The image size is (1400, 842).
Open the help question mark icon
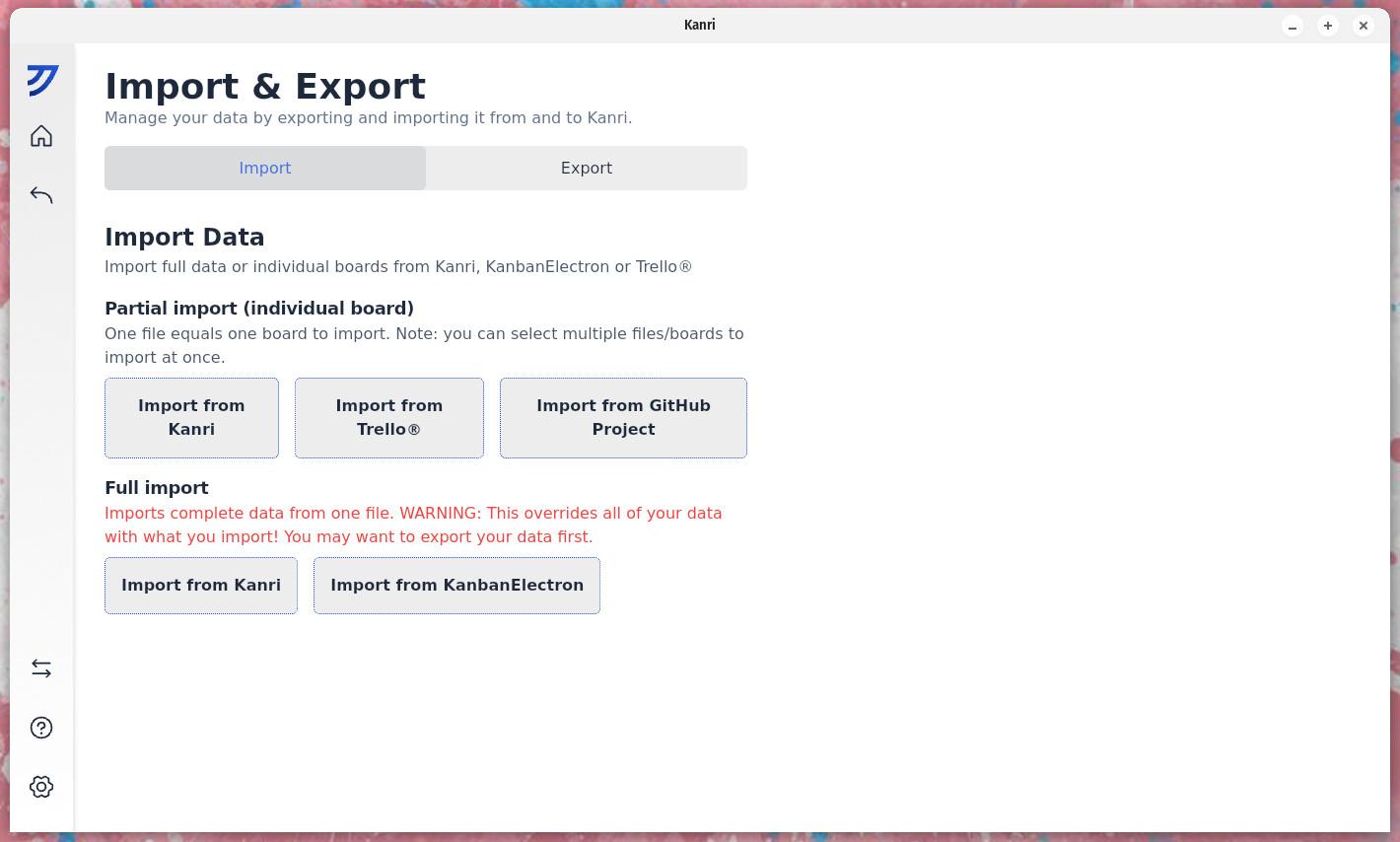pos(41,728)
